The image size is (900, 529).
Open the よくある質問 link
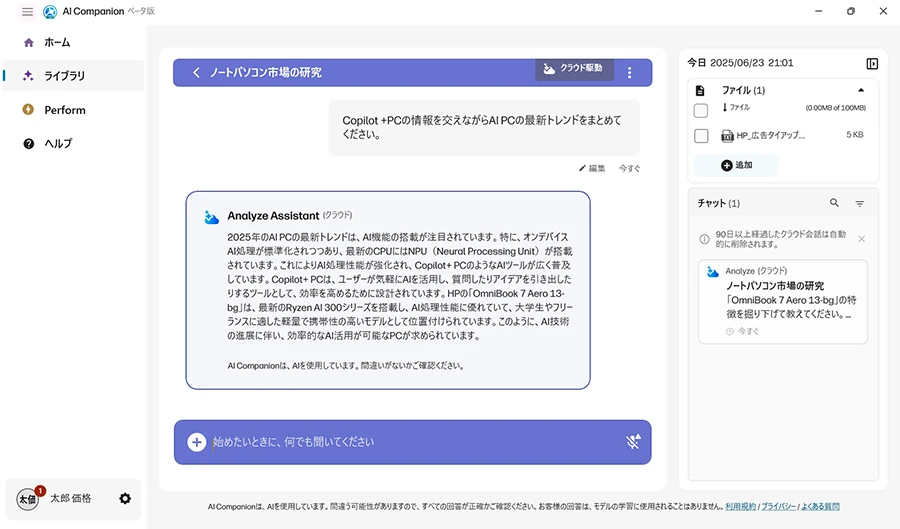point(820,507)
